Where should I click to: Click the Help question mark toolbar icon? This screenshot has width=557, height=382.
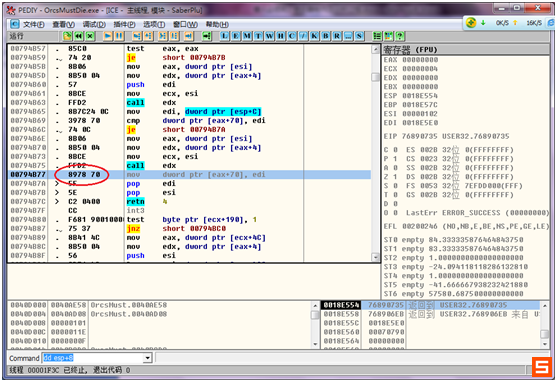coord(400,36)
